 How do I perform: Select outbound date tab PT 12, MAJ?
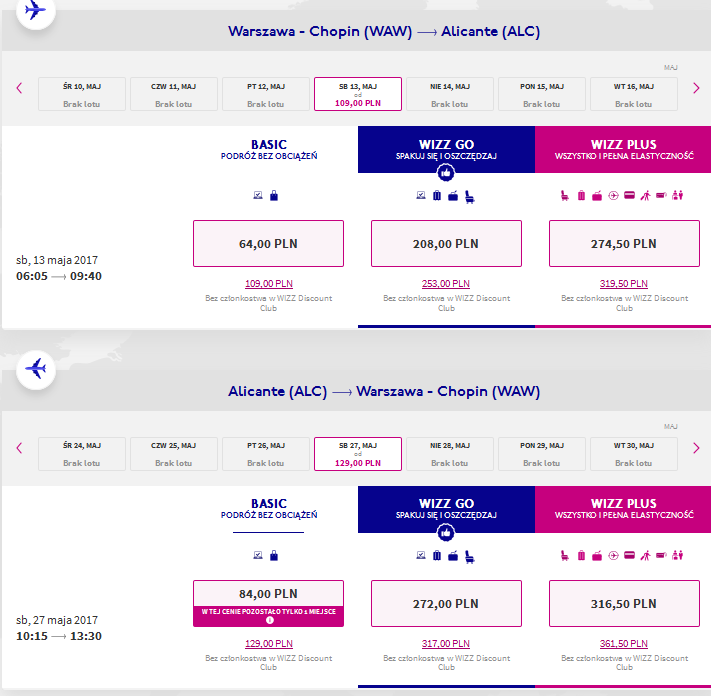(266, 94)
